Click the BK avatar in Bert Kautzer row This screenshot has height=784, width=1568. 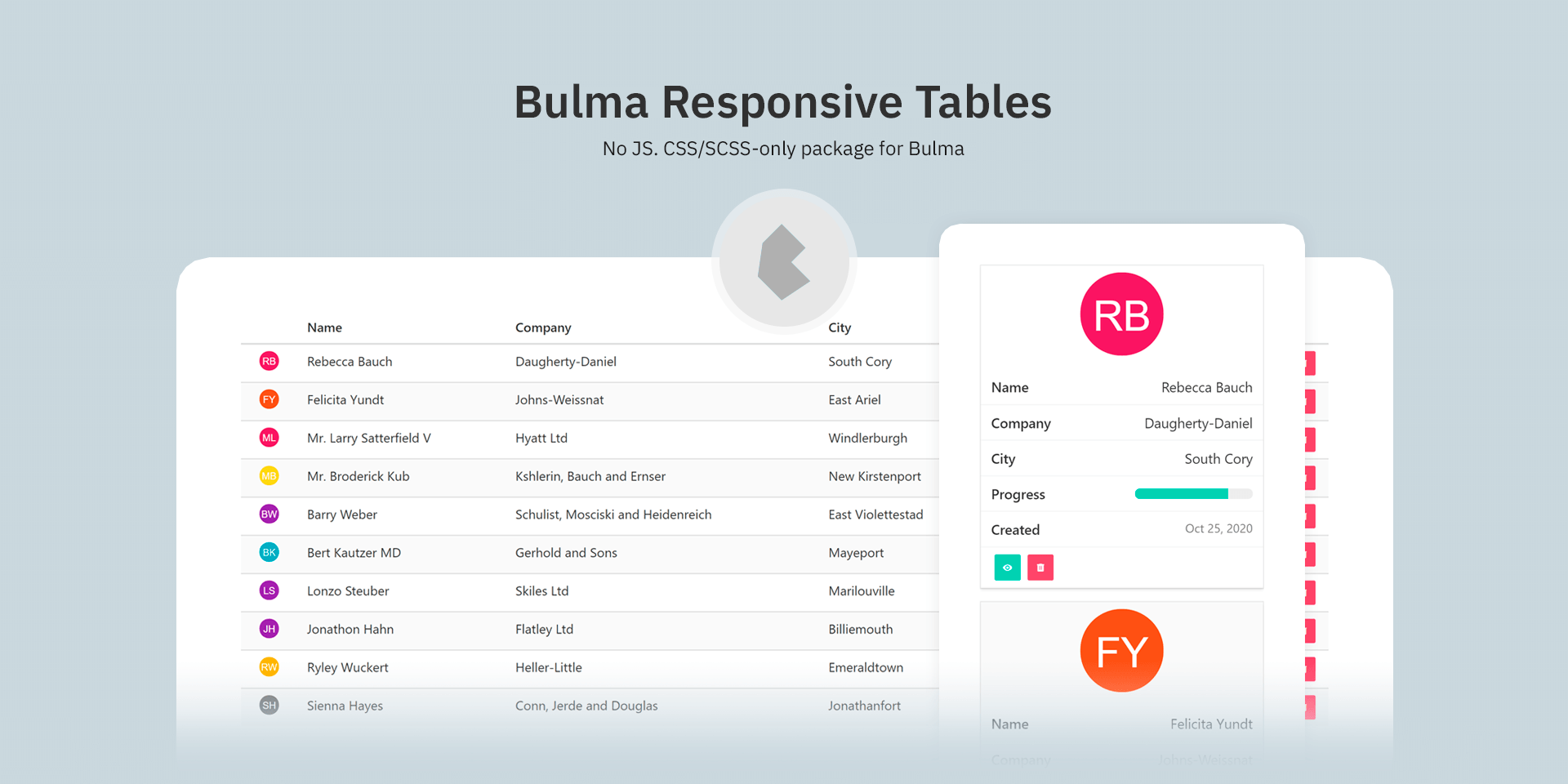[x=269, y=552]
